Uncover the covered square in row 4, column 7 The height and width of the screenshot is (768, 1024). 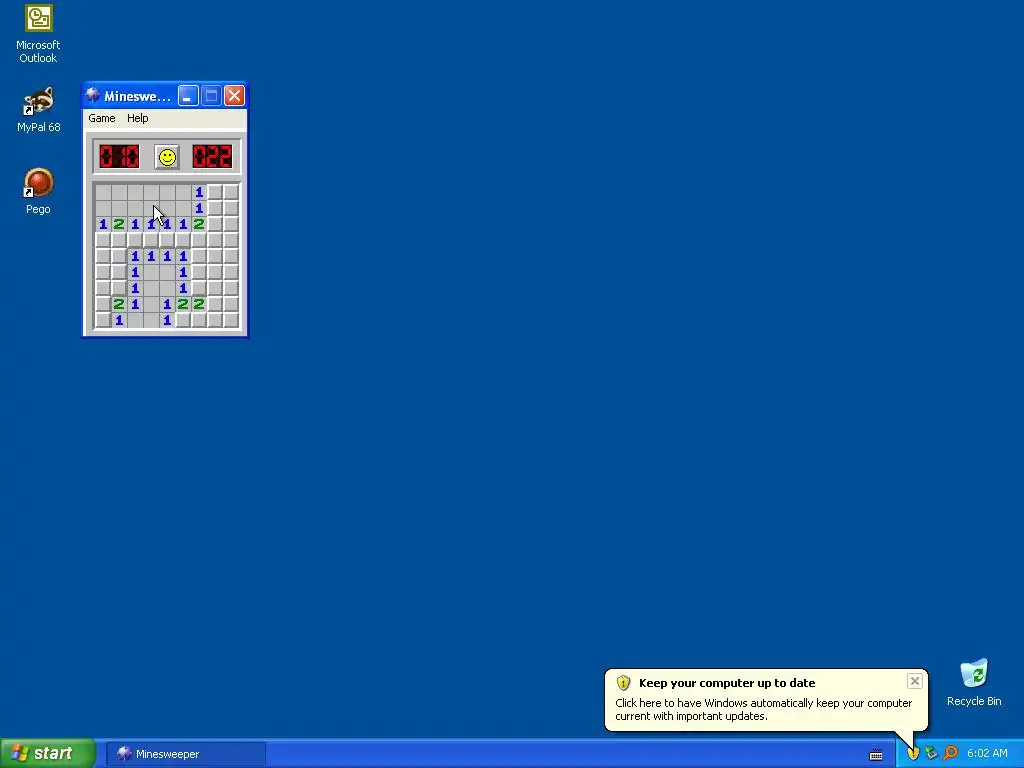[x=199, y=240]
